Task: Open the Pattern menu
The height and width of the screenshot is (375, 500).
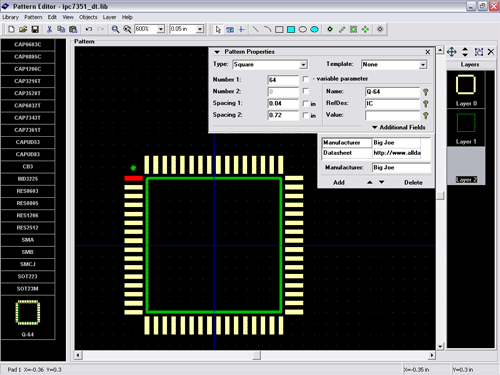Action: [33, 17]
